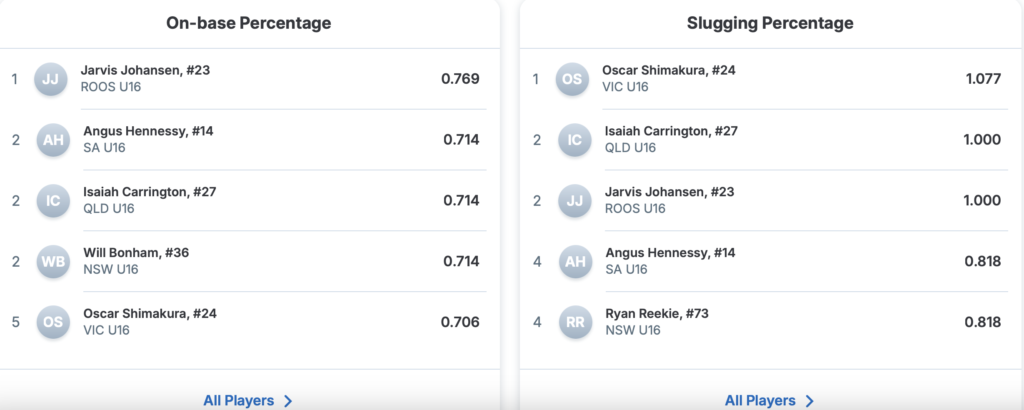
Task: Click Jarvis Johansen's JJ avatar in On-base Percentage
Action: [51, 79]
